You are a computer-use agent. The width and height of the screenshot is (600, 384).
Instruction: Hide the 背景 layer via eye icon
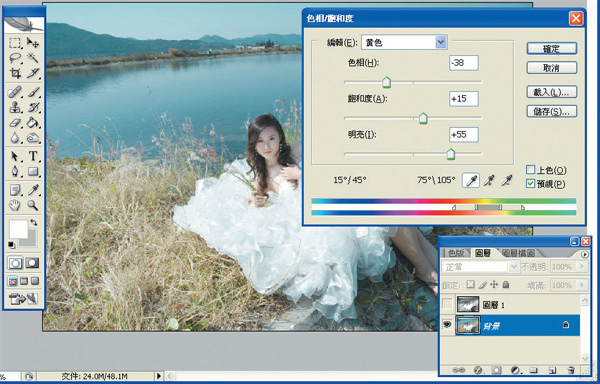tap(447, 325)
